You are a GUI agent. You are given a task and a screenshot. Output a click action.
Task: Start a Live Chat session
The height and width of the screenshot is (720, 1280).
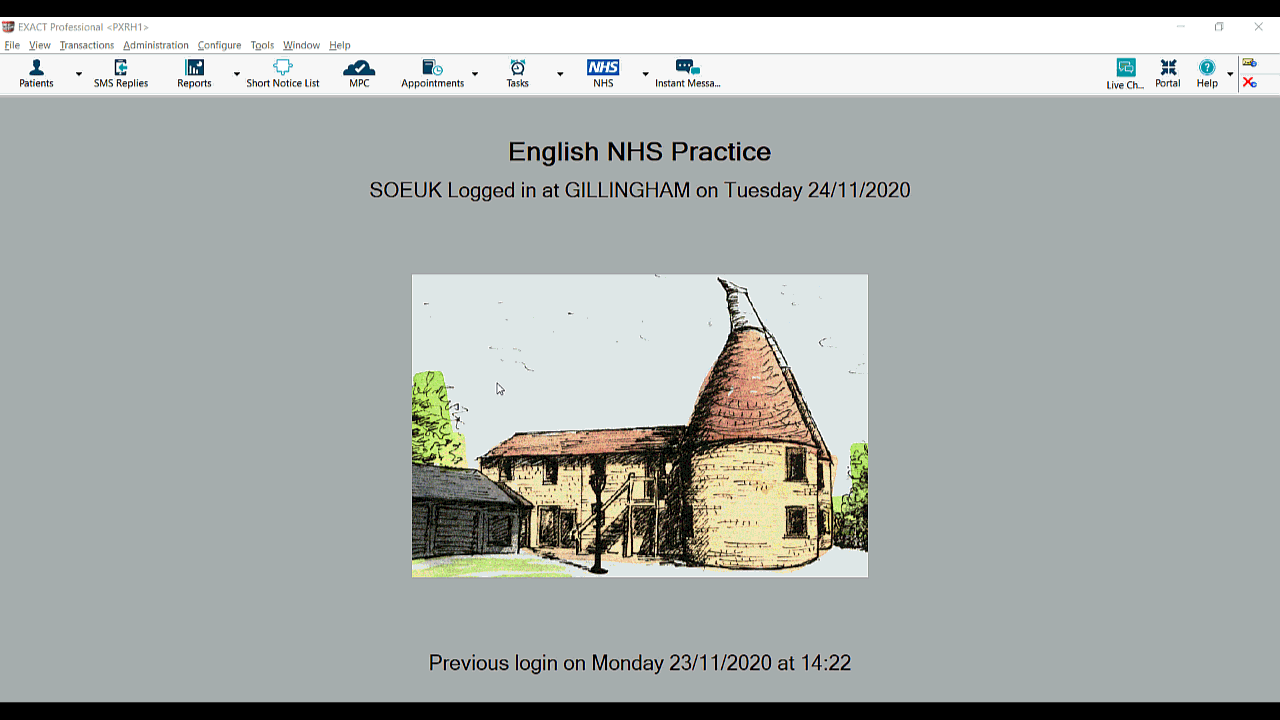(x=1125, y=74)
